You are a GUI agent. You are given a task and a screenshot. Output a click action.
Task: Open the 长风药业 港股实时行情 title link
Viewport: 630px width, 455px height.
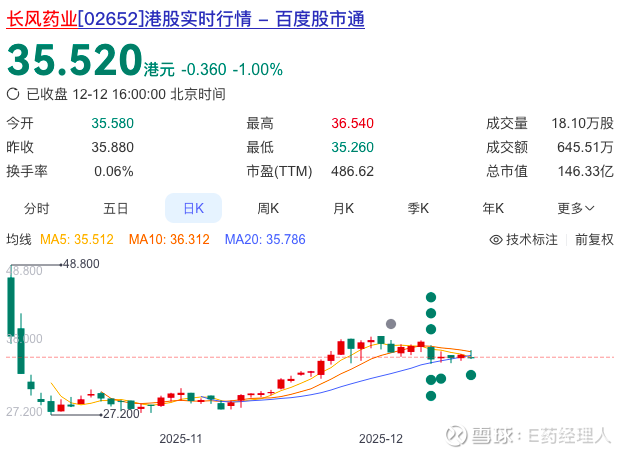185,19
